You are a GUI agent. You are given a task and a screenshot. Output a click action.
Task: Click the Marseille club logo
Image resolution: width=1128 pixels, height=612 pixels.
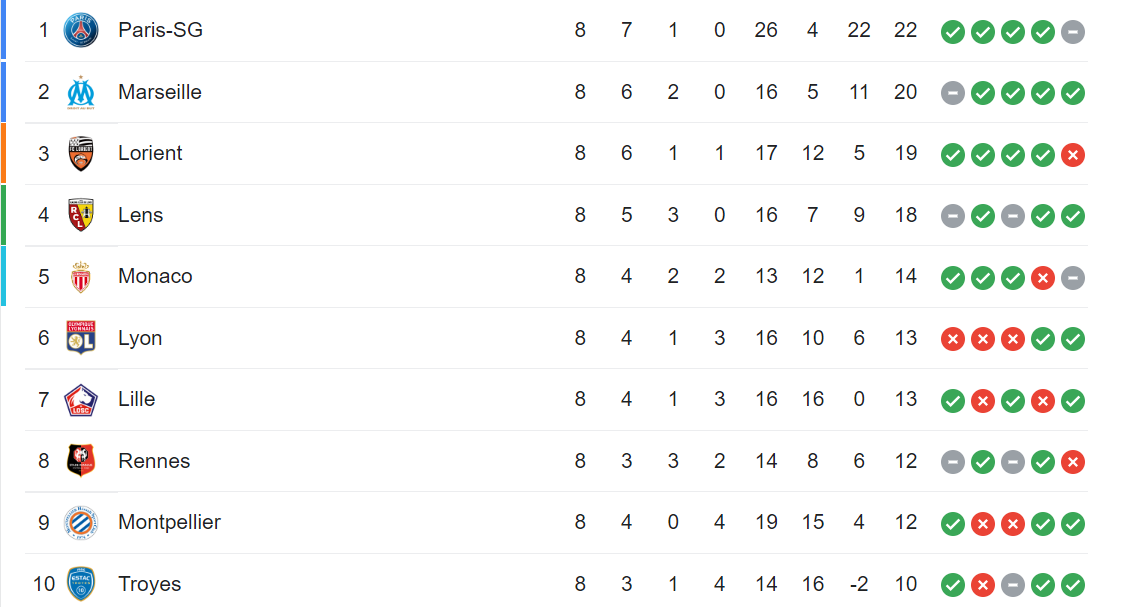pos(81,92)
